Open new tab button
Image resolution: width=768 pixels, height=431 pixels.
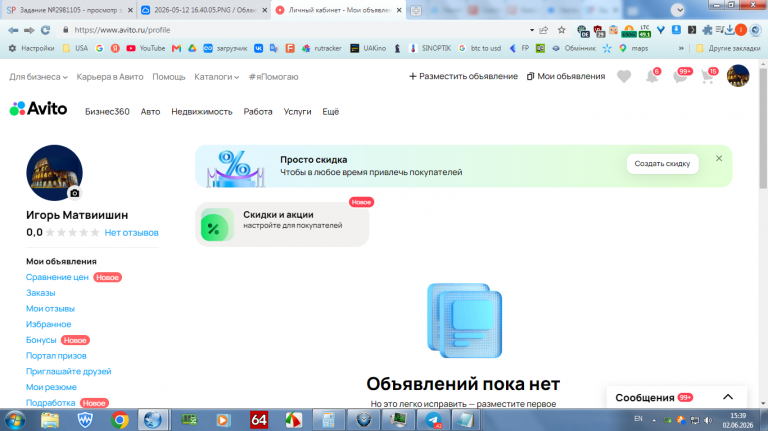pos(416,10)
